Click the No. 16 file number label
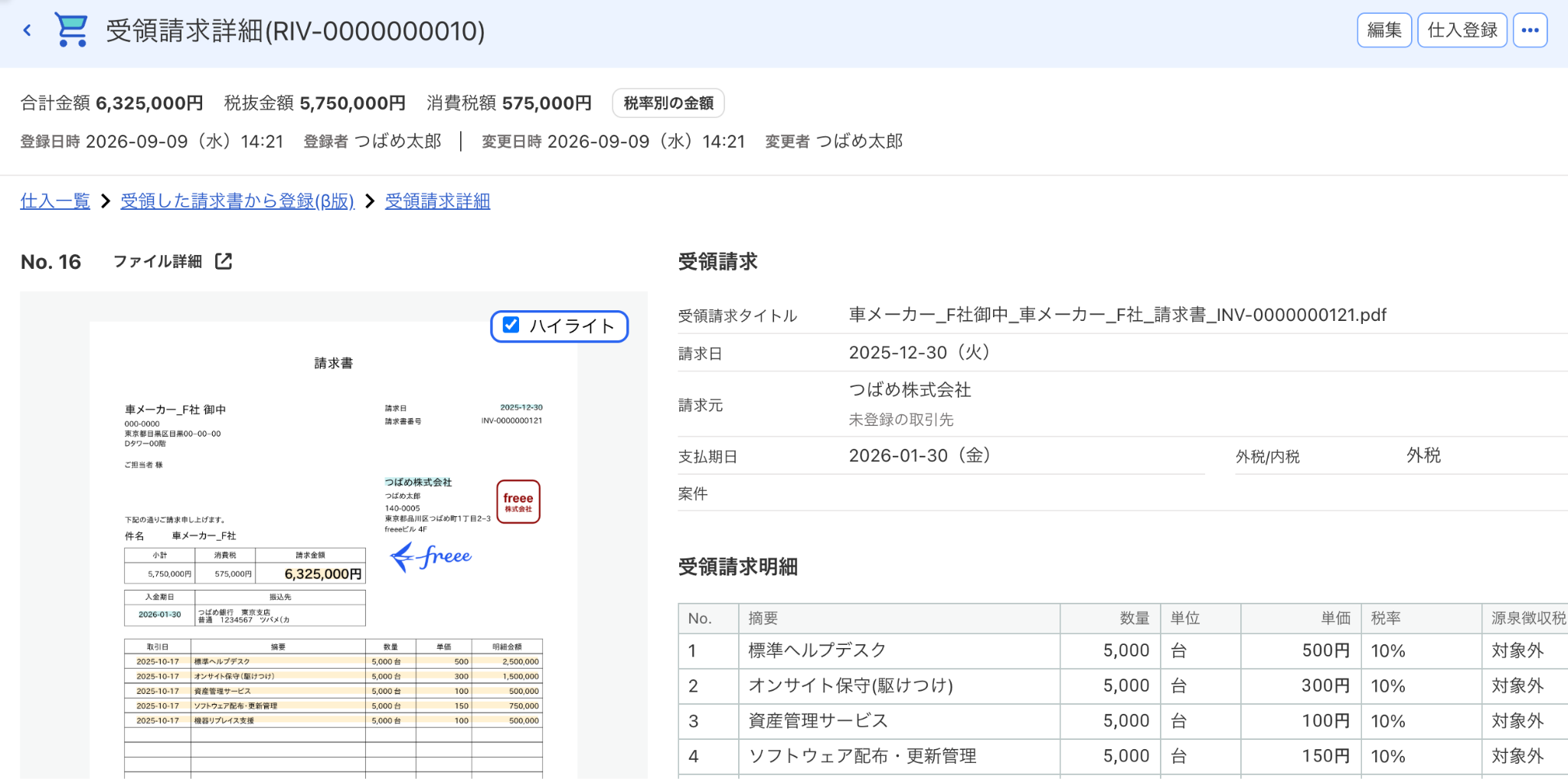1568x779 pixels. [51, 262]
